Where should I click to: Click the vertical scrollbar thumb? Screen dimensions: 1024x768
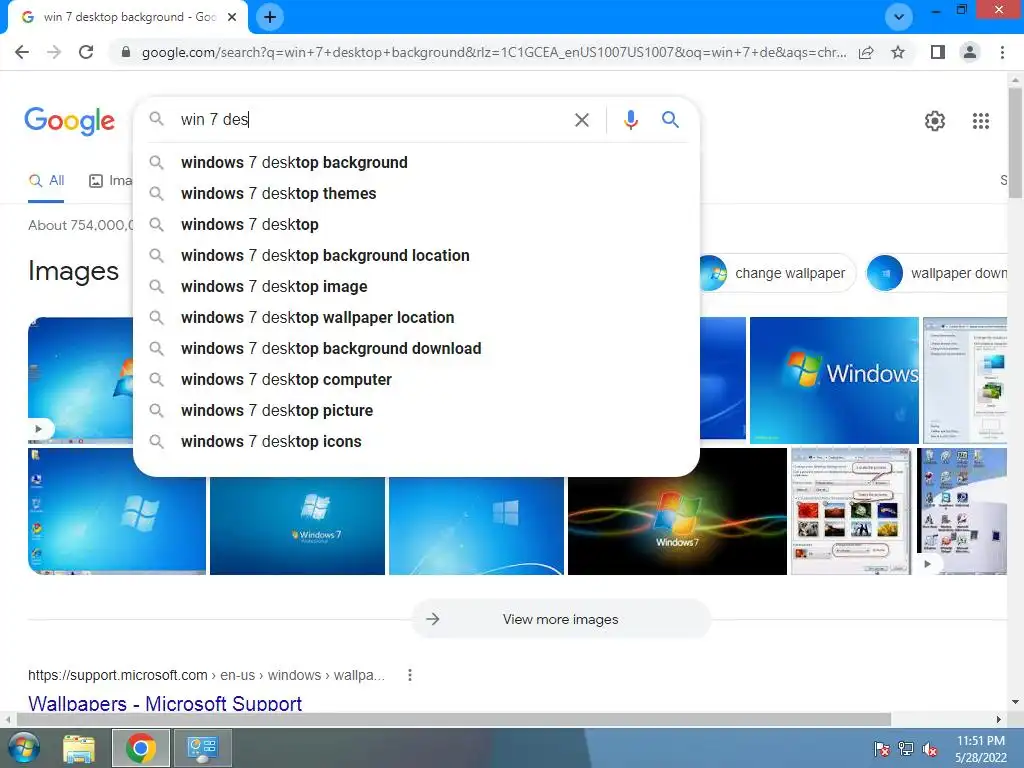pos(1015,142)
